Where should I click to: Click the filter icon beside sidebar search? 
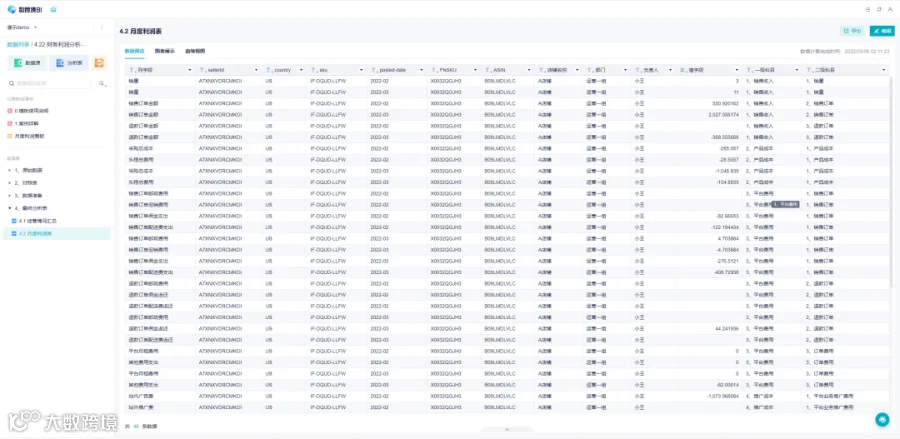point(102,83)
